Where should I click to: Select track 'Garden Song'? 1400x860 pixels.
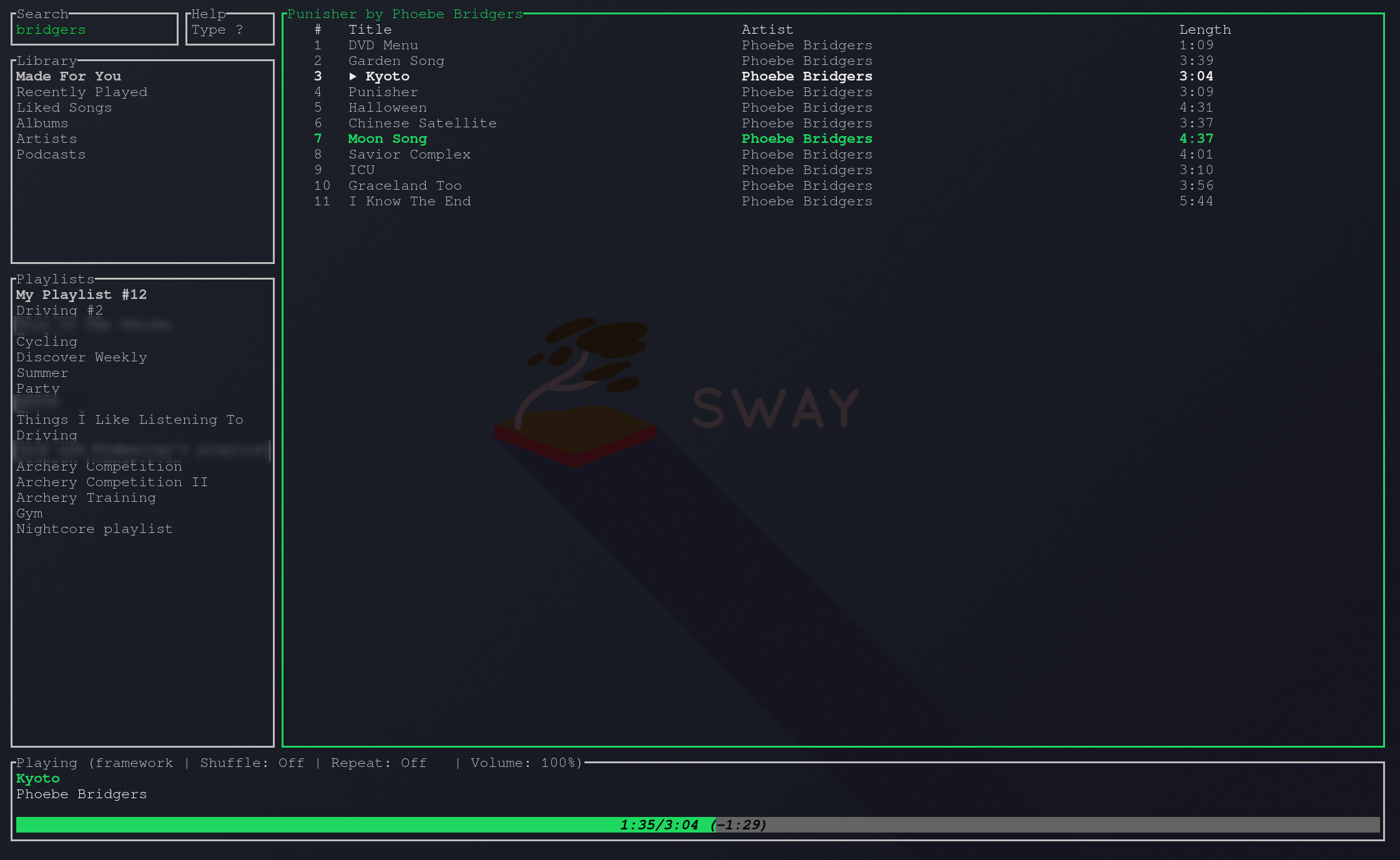[x=397, y=61]
